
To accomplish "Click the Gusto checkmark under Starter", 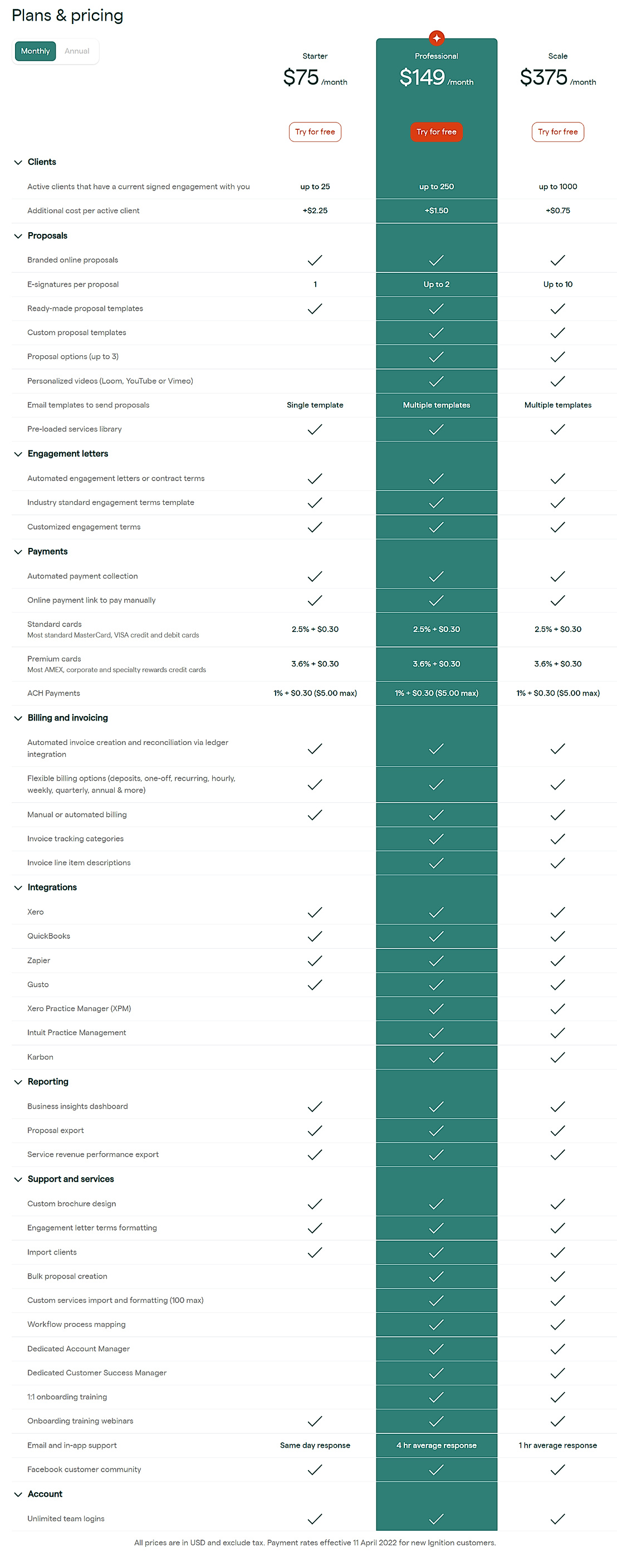I will (315, 984).
